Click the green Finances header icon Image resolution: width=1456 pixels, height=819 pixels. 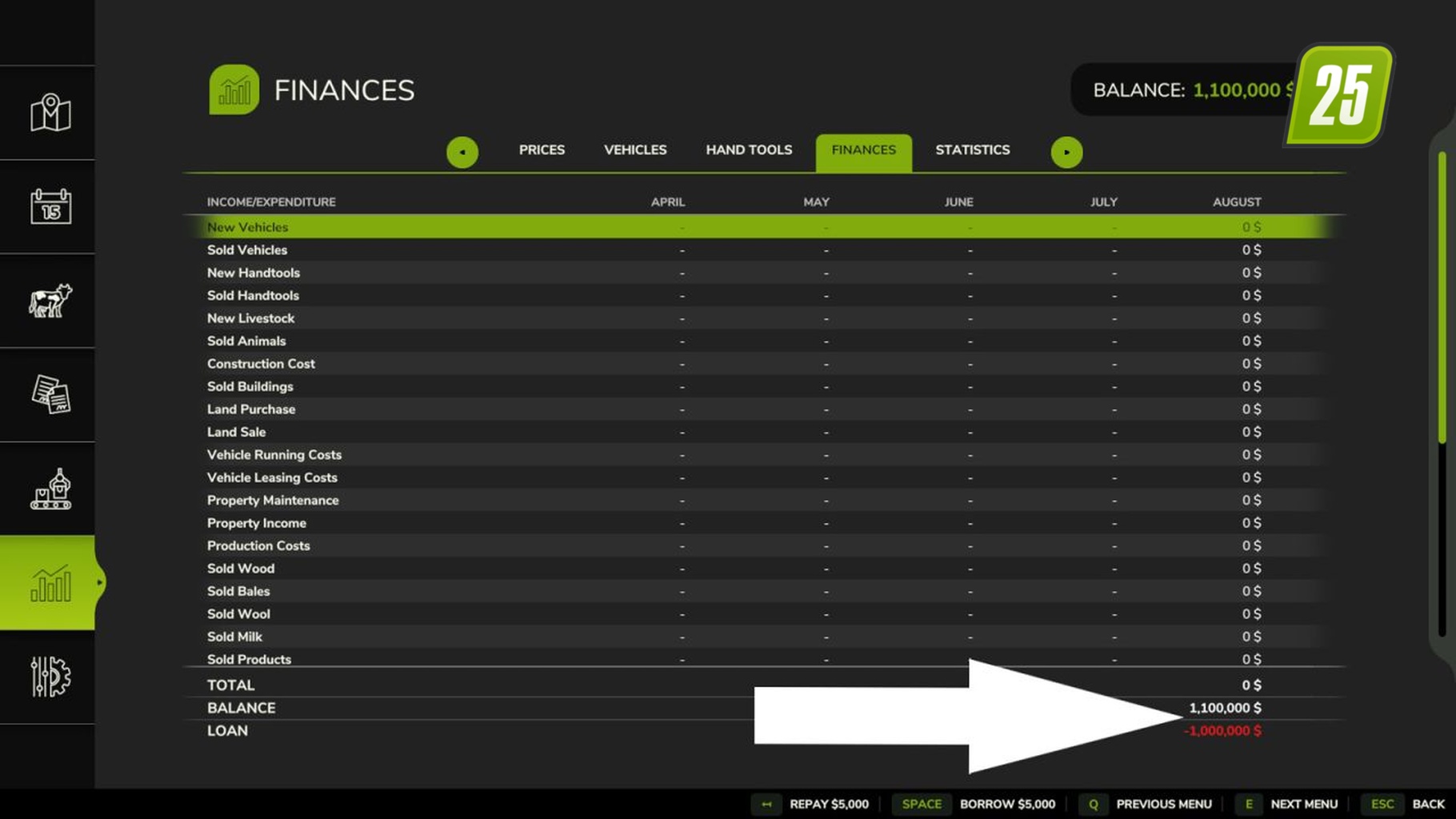coord(234,90)
